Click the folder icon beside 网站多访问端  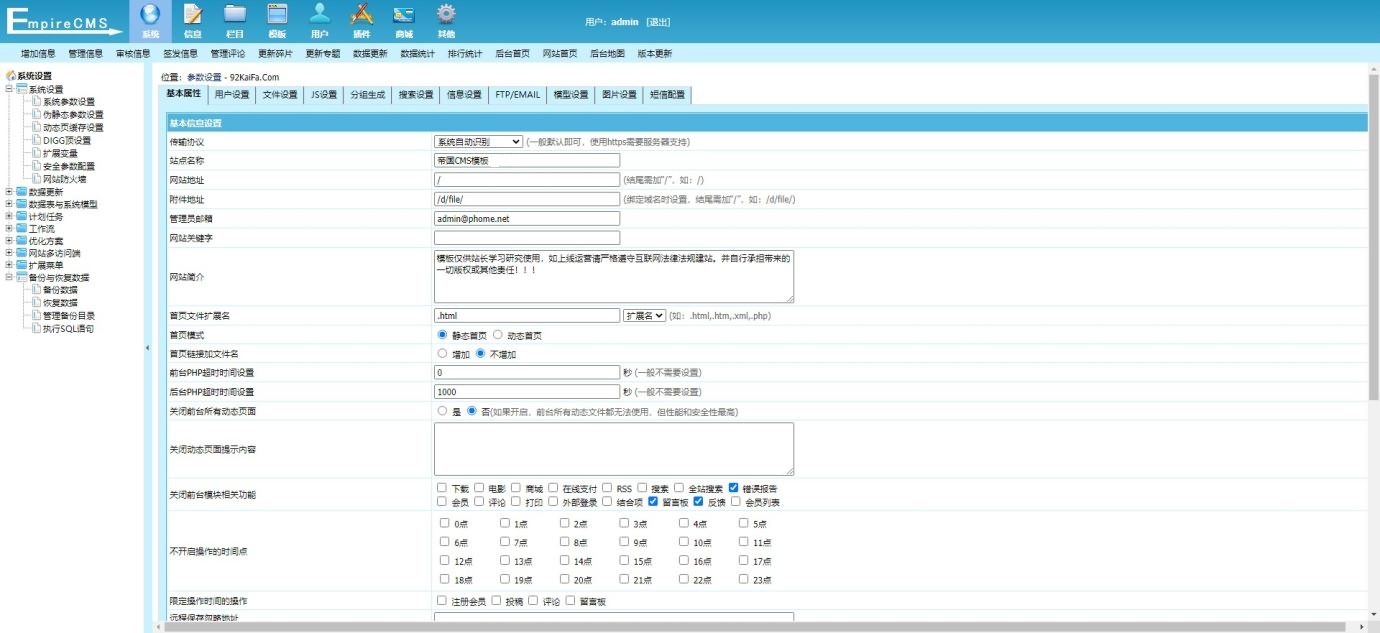22,253
